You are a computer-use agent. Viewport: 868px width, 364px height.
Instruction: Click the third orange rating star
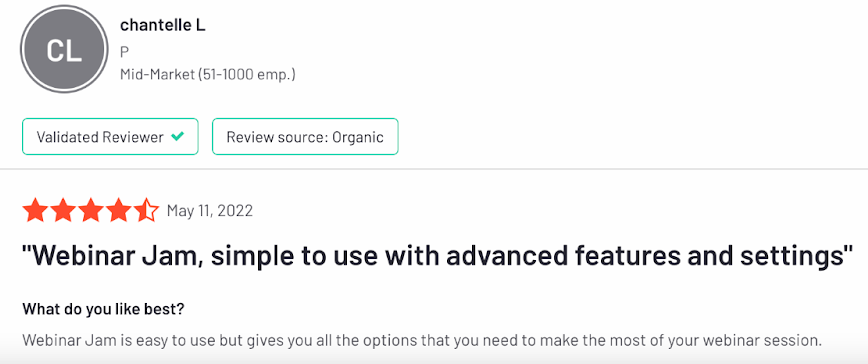(x=91, y=211)
